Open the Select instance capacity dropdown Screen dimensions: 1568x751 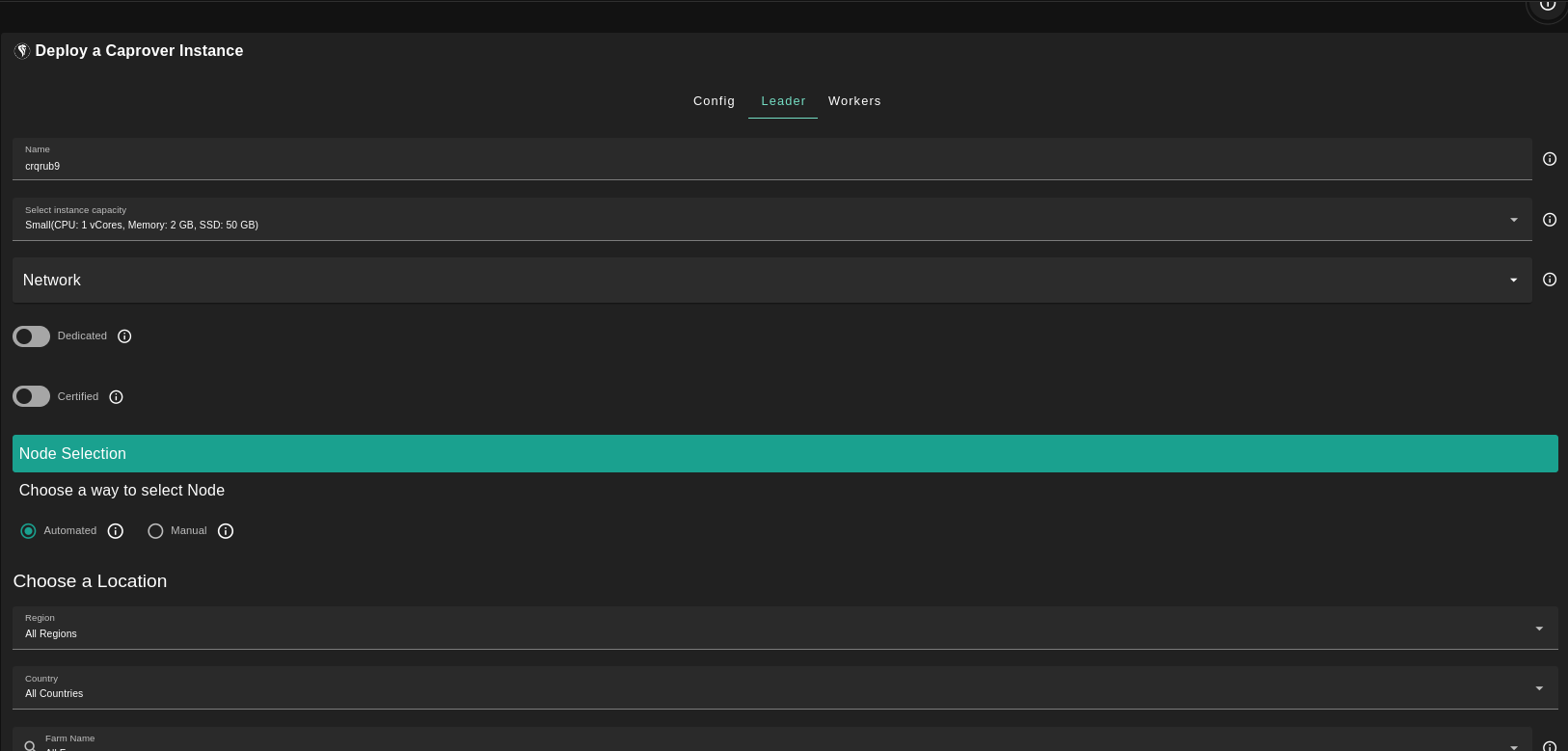(771, 220)
